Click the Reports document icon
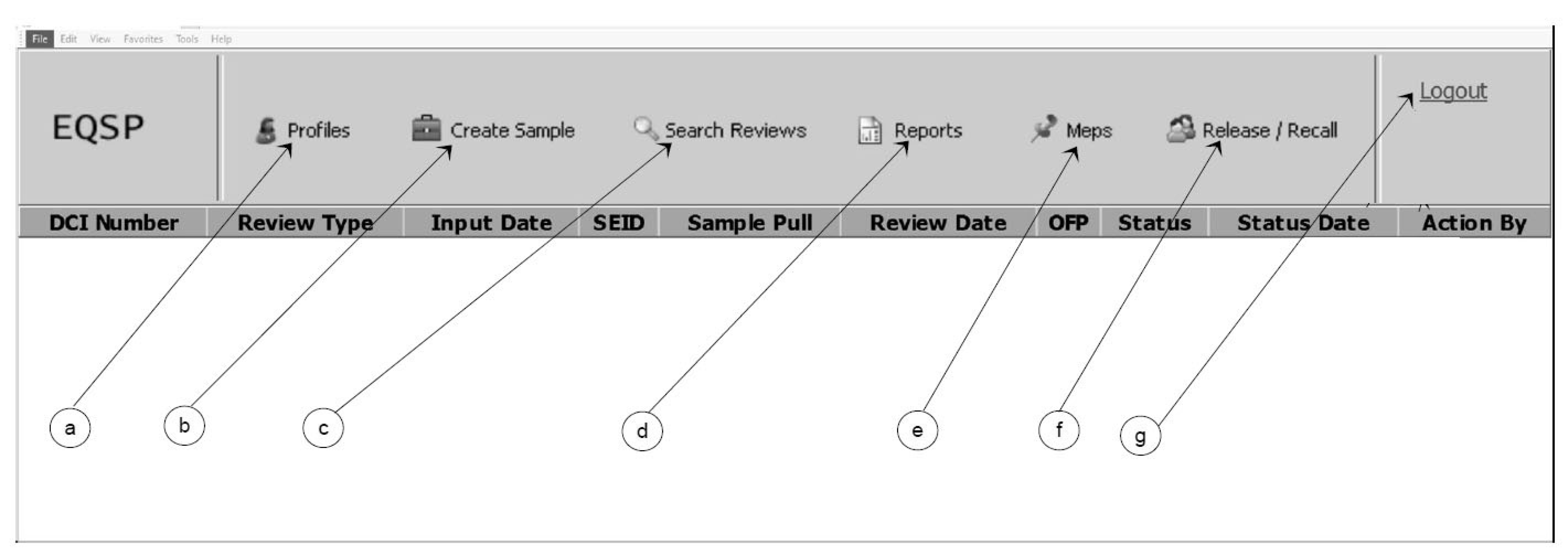 point(869,130)
